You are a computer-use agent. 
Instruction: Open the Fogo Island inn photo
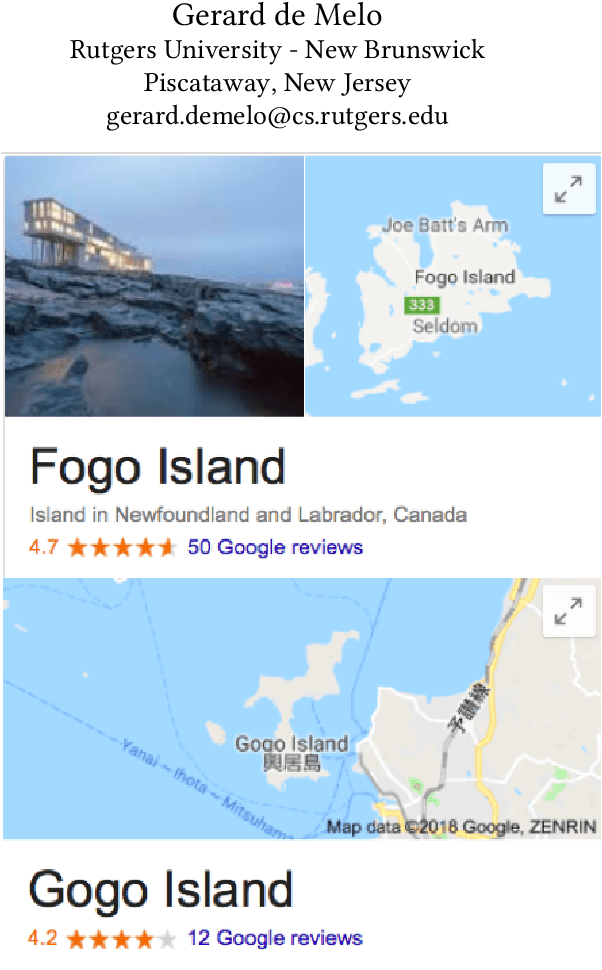click(x=154, y=286)
